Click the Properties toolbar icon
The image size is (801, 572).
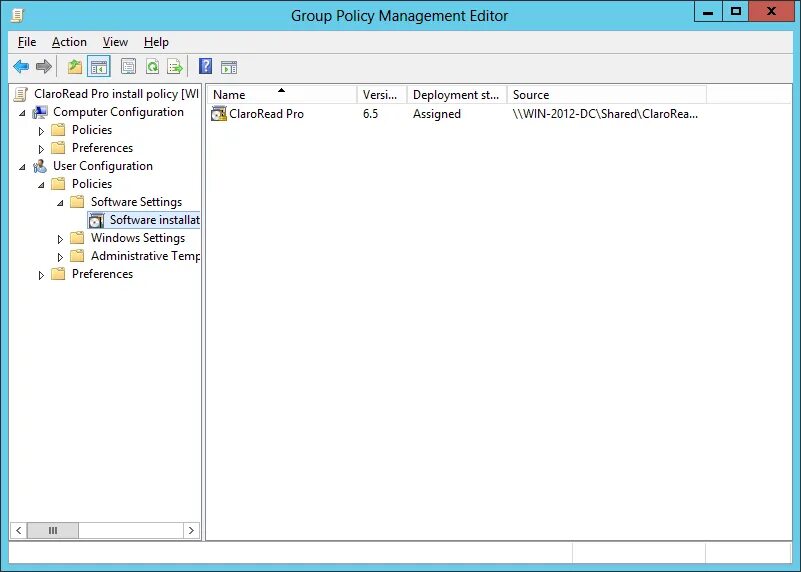point(128,66)
